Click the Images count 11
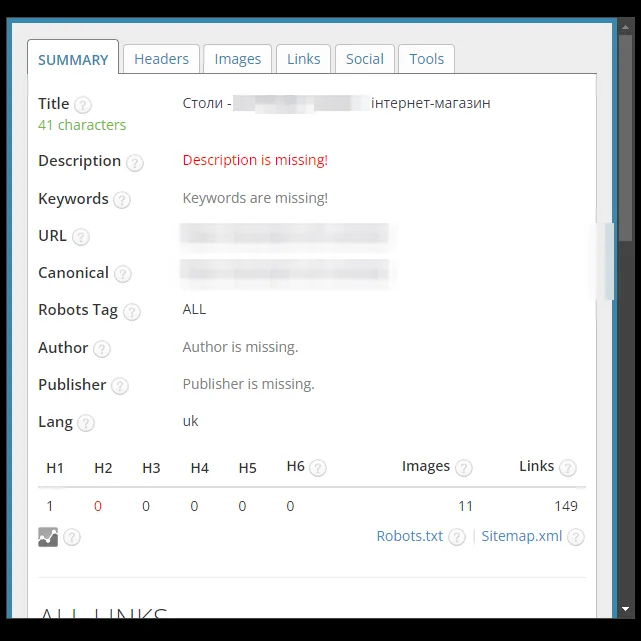The height and width of the screenshot is (641, 641). point(465,506)
